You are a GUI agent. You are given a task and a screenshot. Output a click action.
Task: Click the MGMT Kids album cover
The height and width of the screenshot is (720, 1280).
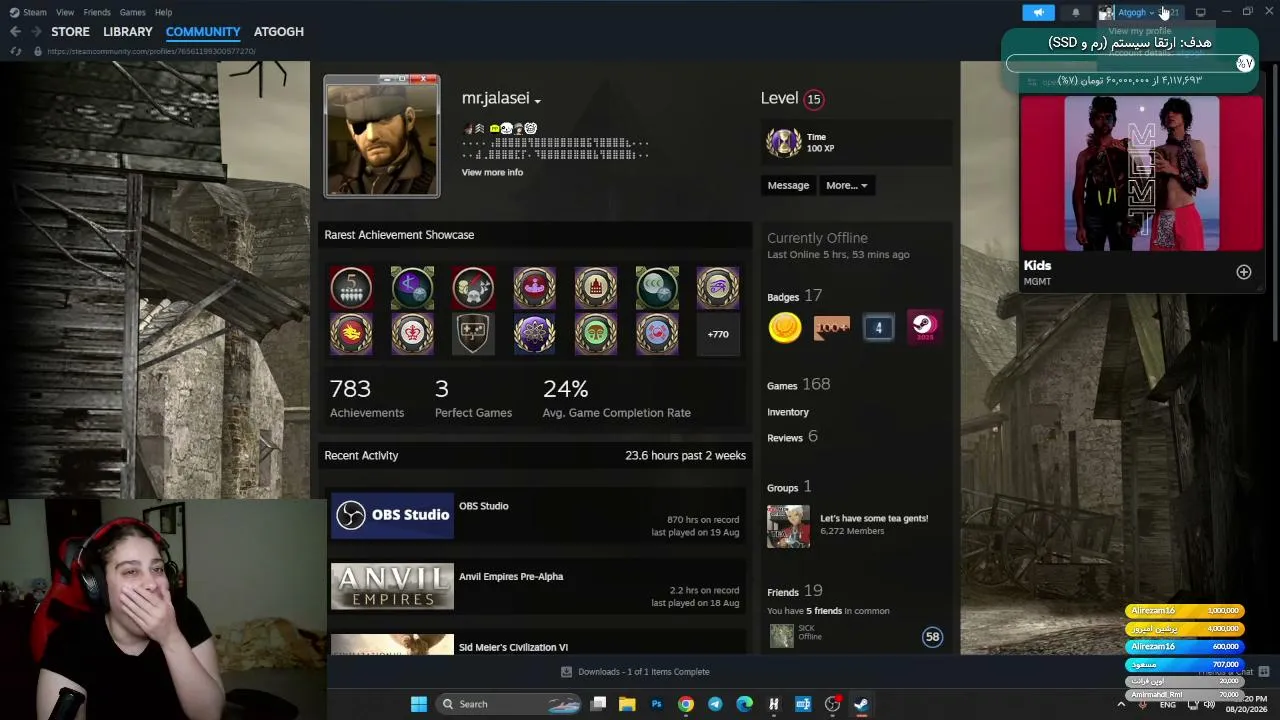coord(1142,173)
